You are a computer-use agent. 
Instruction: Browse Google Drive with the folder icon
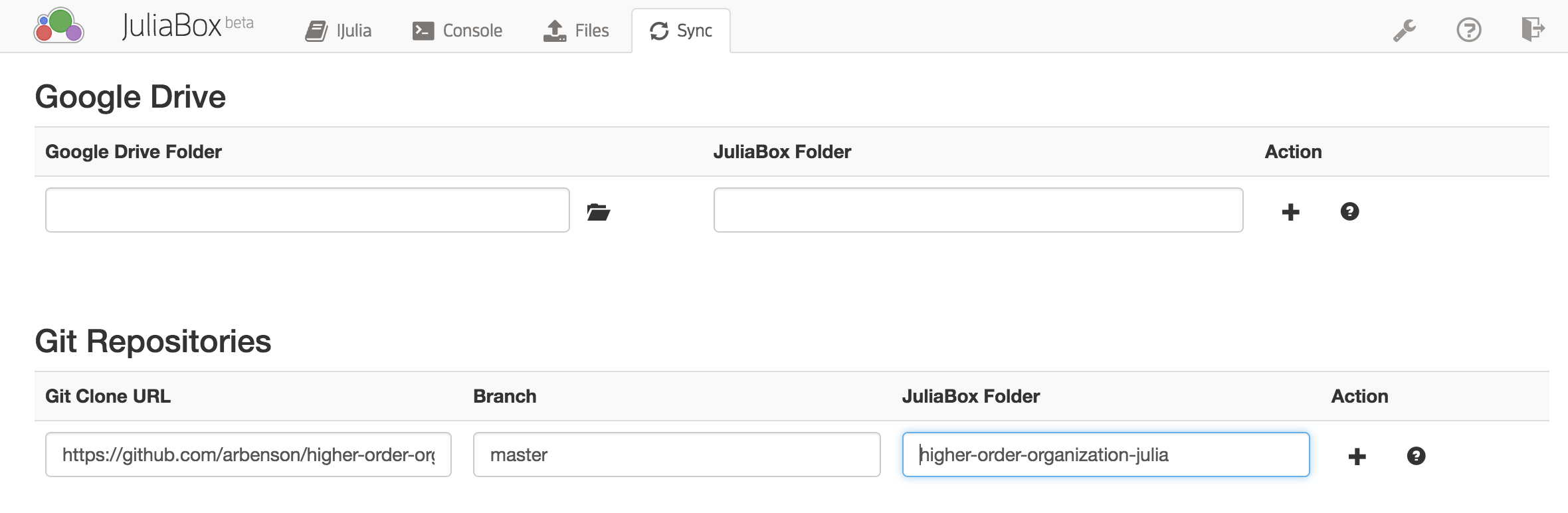[599, 212]
